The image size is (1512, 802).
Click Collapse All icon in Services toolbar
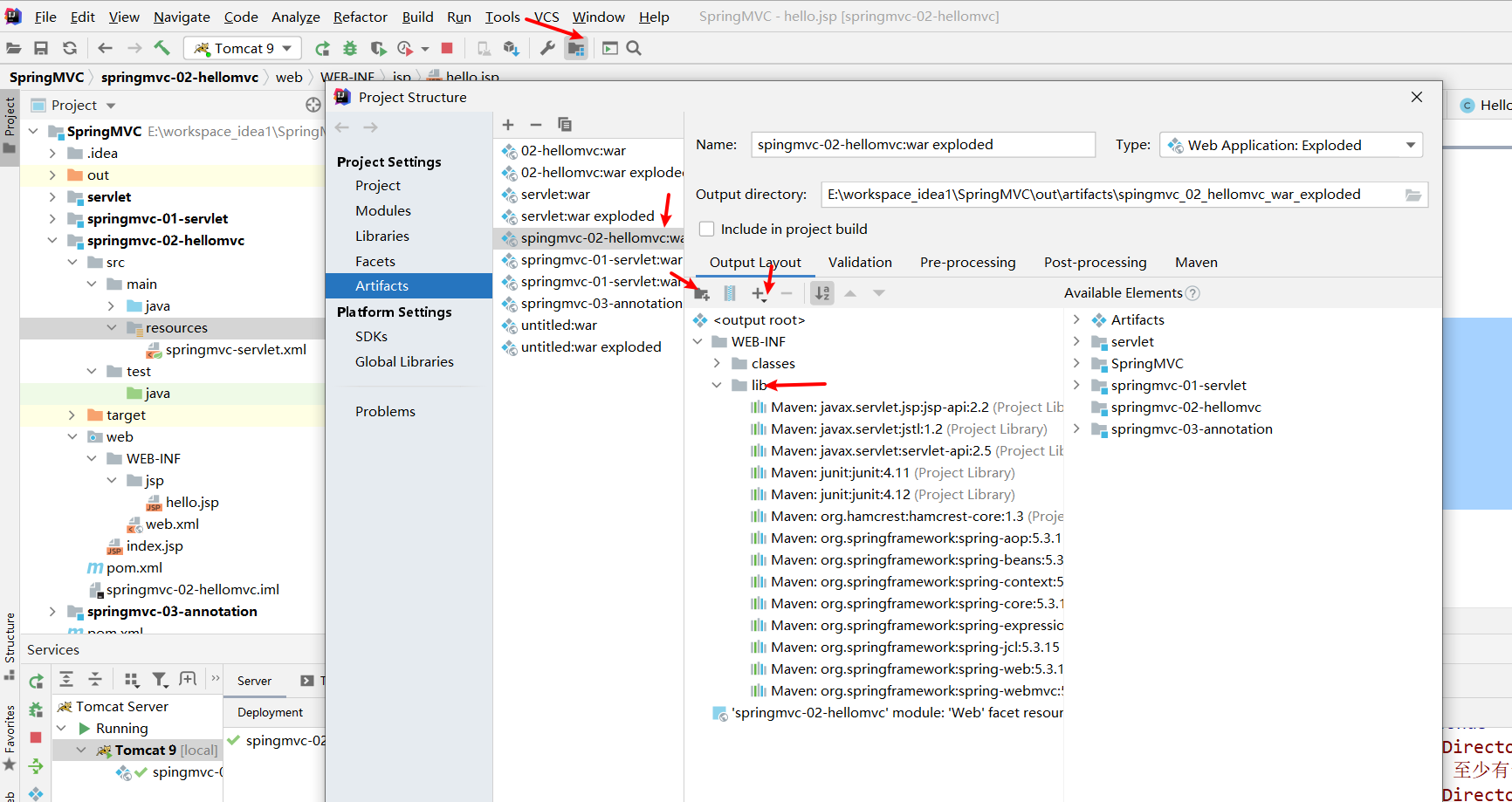click(x=95, y=679)
